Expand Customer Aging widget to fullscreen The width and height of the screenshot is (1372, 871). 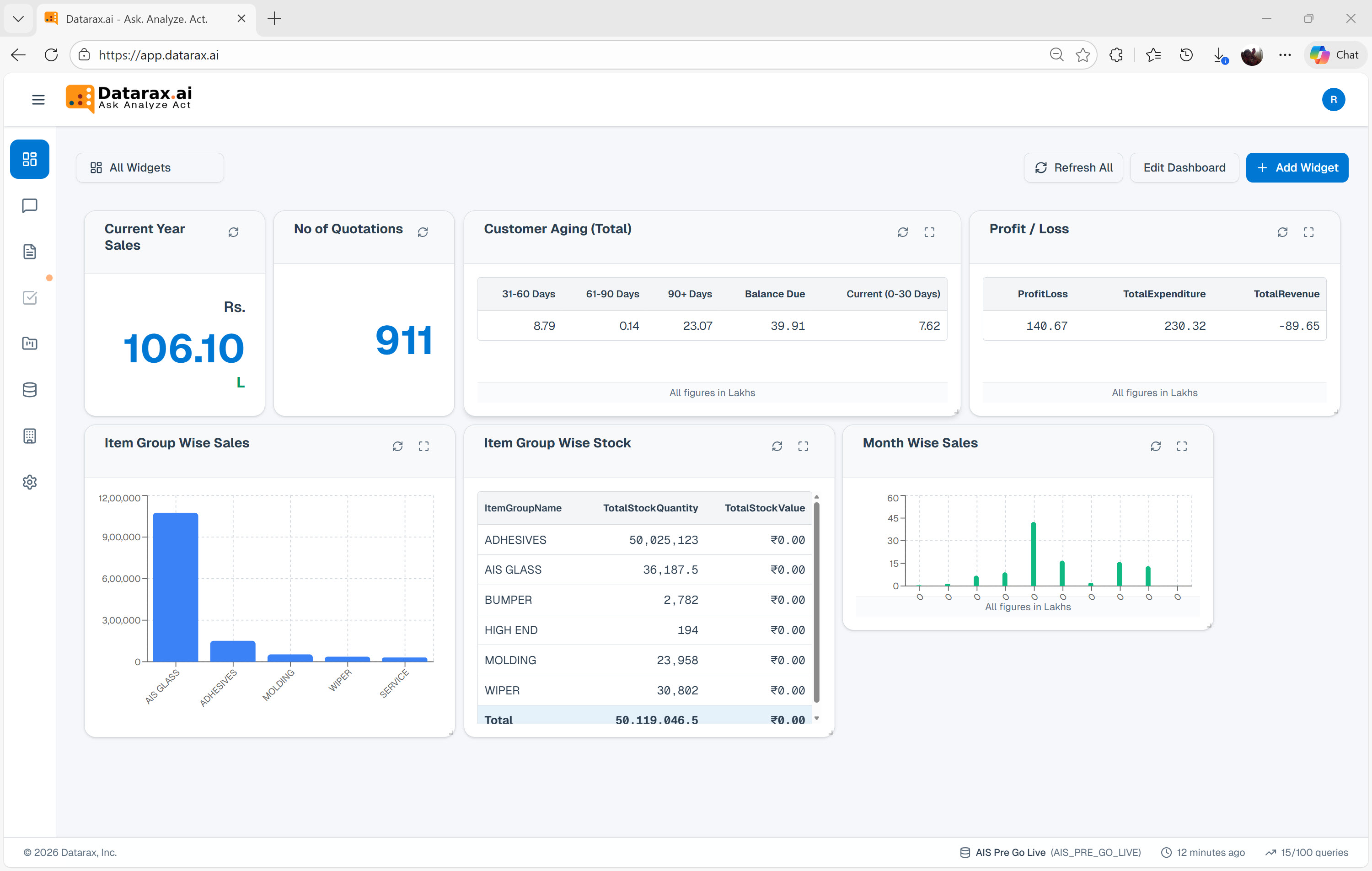930,232
